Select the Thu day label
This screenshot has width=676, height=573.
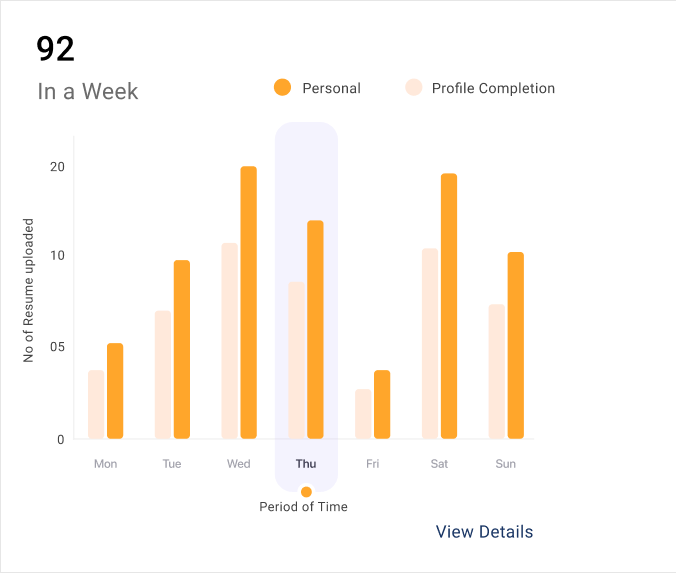tap(306, 464)
